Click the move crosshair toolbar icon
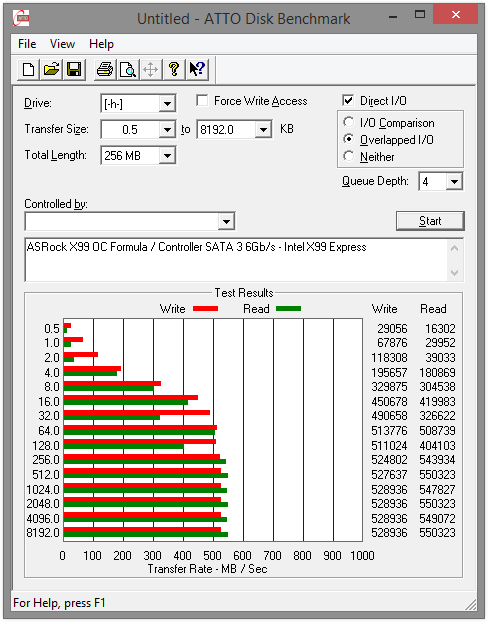Screen dimensions: 491x626 coord(150,69)
